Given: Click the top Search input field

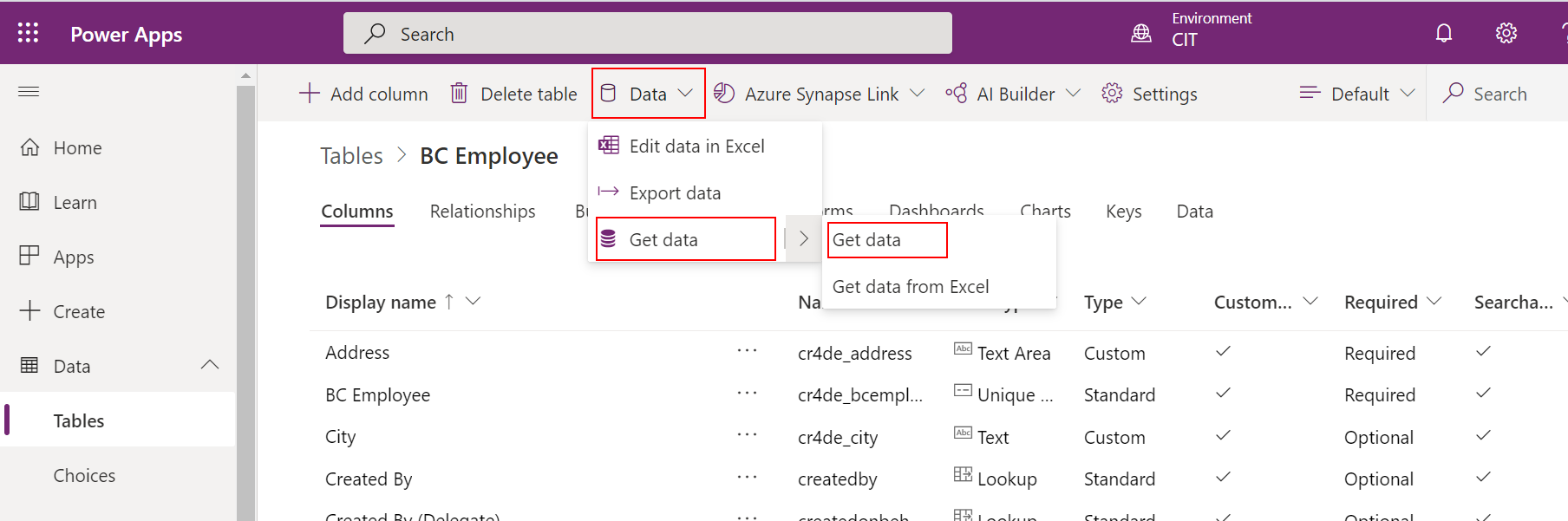Looking at the screenshot, I should click(648, 33).
